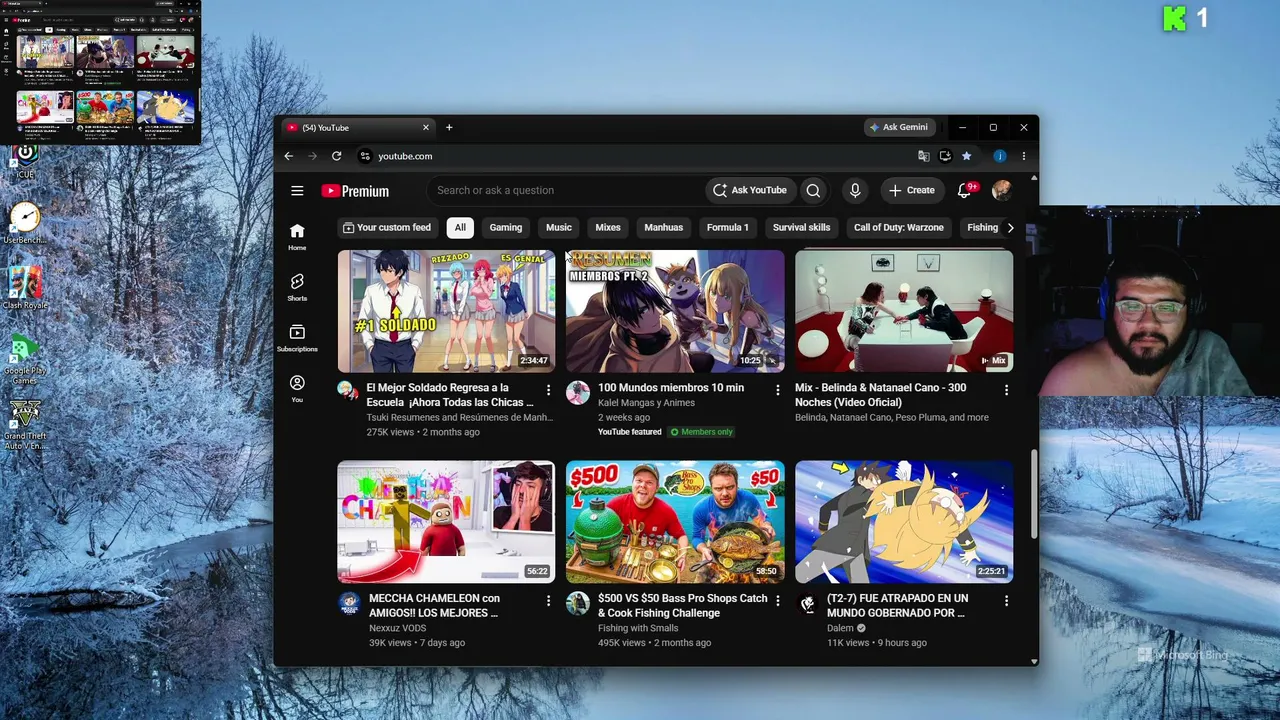
Task: Click the YouTube Premium logo
Action: pos(355,191)
